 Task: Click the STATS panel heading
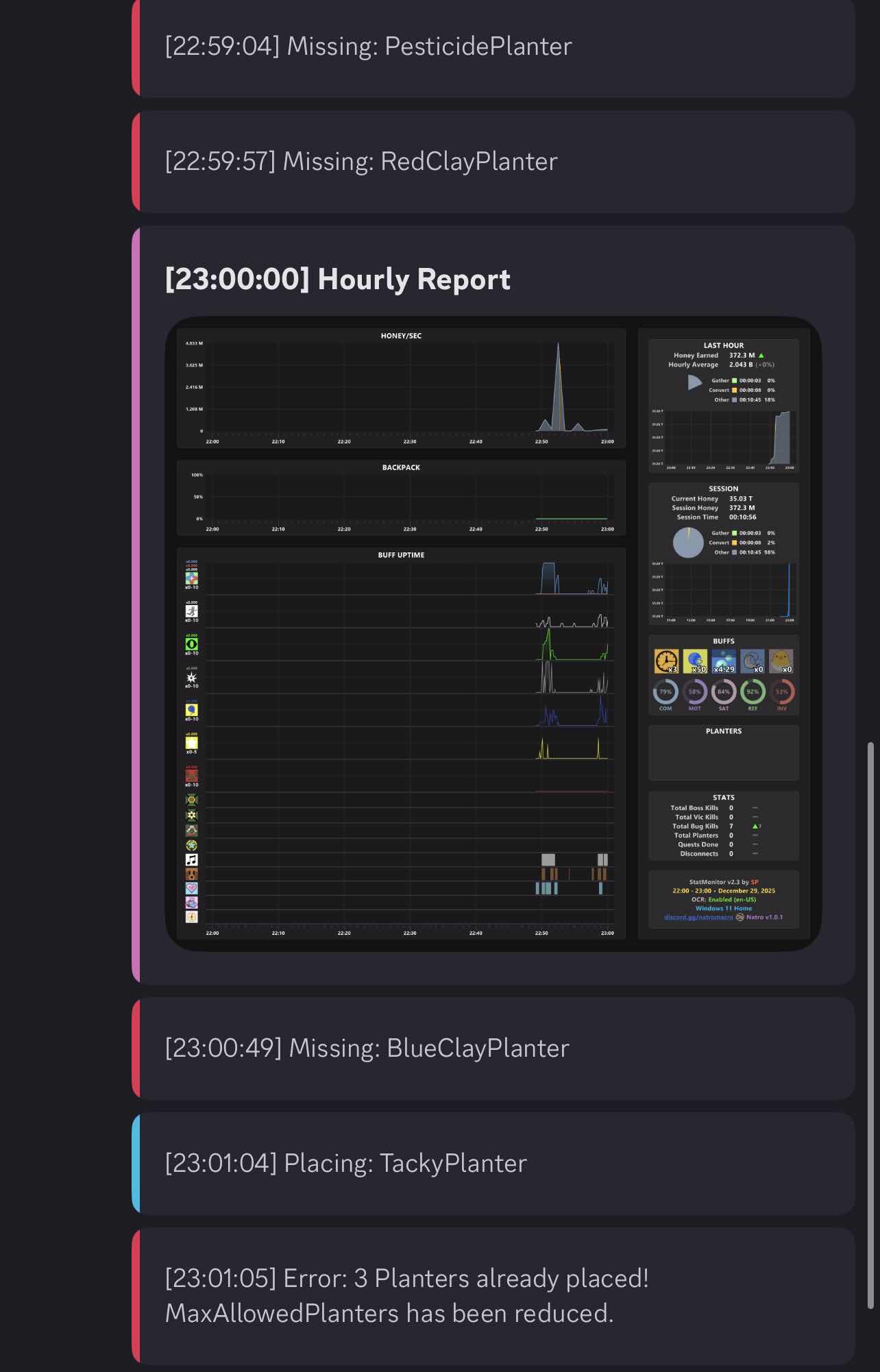point(724,798)
